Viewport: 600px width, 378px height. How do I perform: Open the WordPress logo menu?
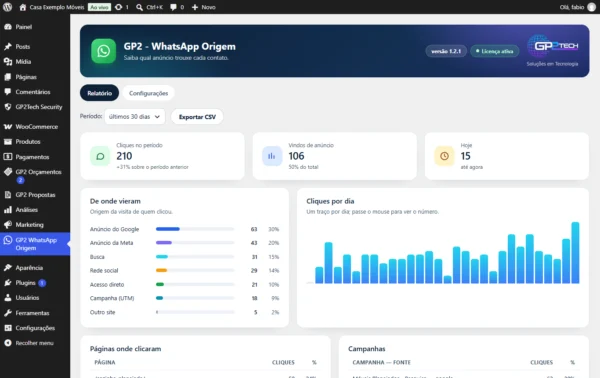[7, 7]
